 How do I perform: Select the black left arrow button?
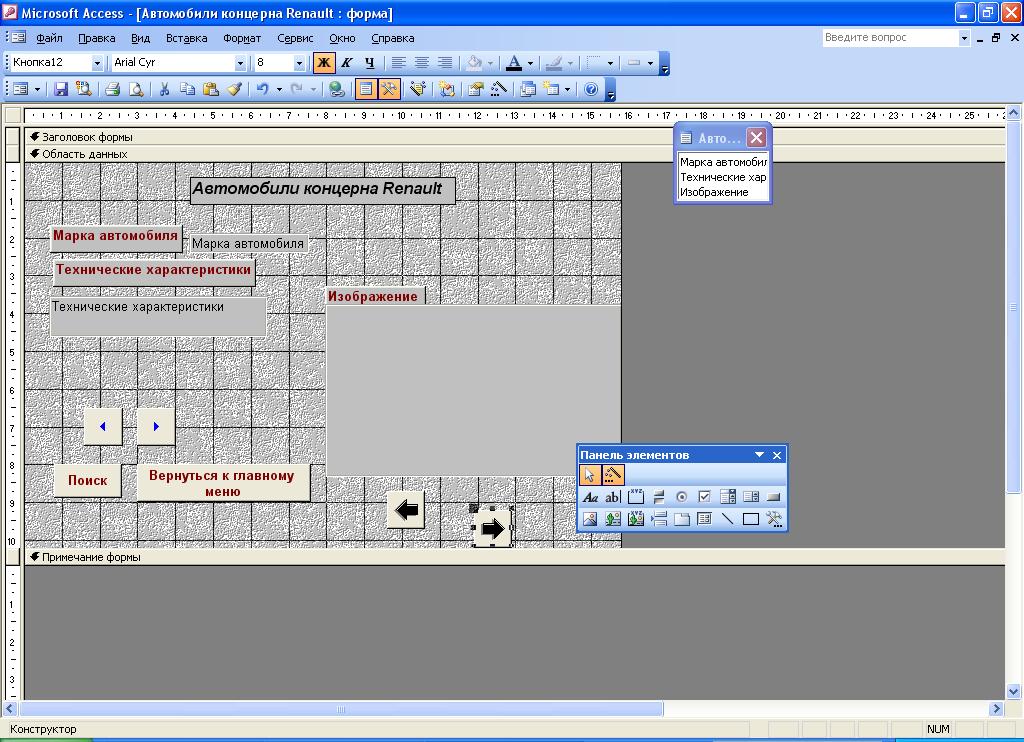(406, 509)
